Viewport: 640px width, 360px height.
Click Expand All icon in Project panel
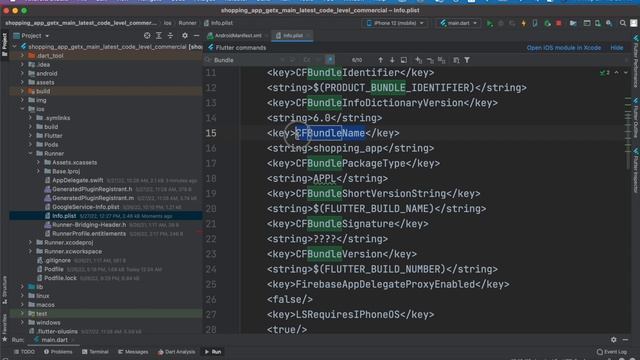click(159, 36)
